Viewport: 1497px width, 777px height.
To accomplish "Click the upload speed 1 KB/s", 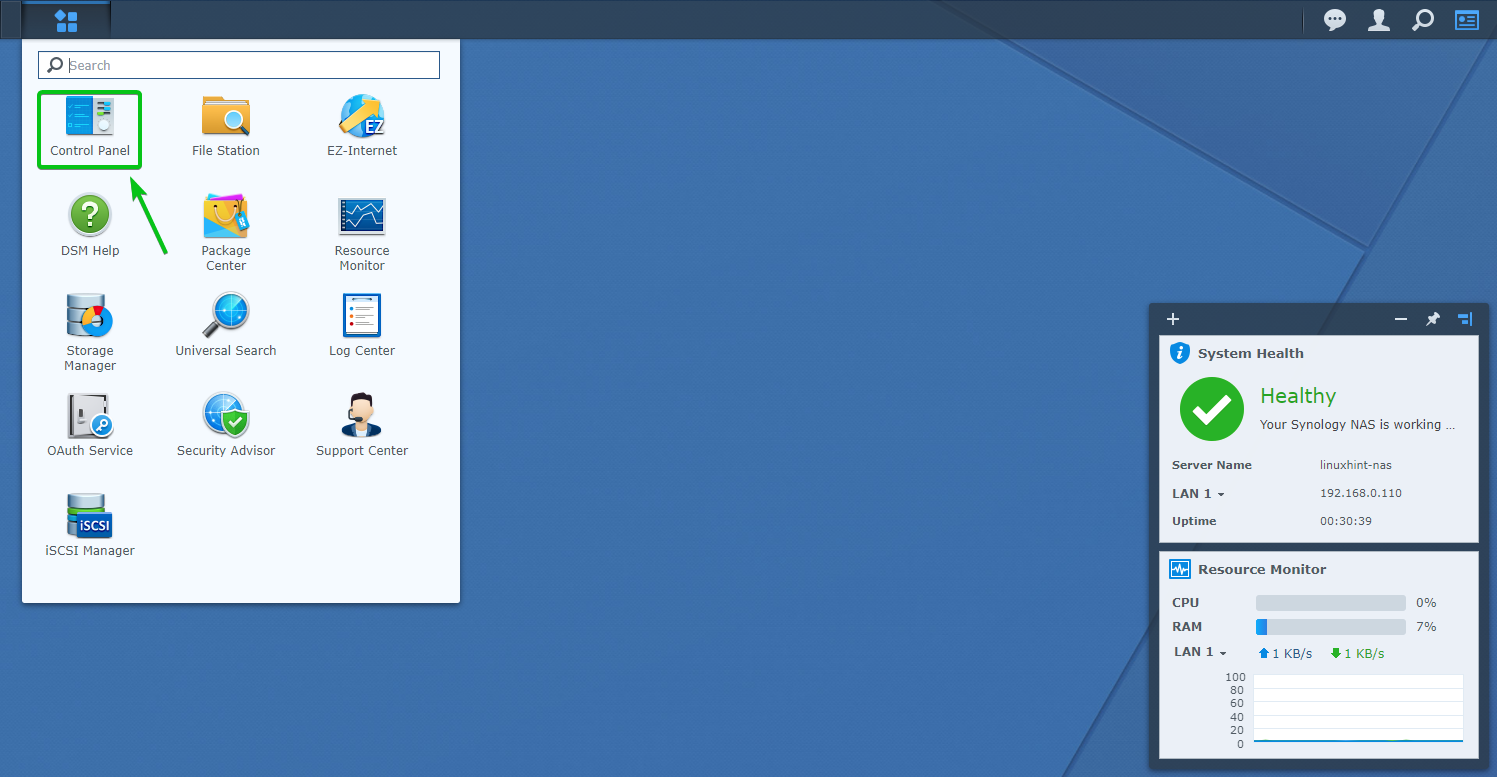I will coord(1285,653).
